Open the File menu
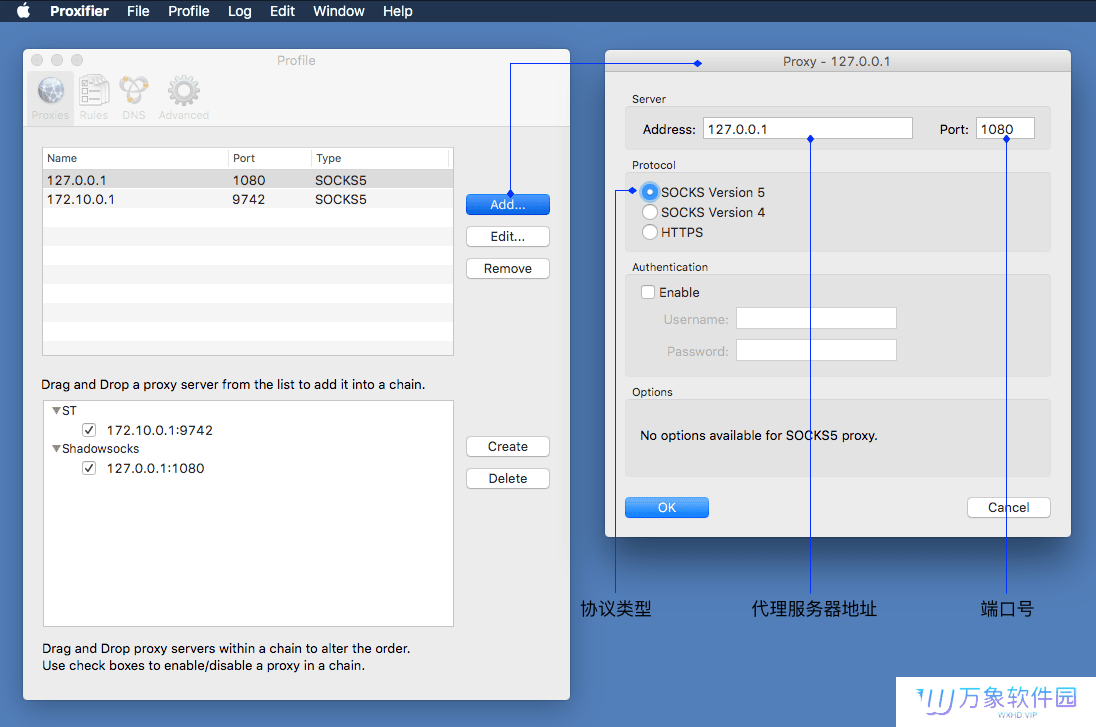 tap(138, 11)
